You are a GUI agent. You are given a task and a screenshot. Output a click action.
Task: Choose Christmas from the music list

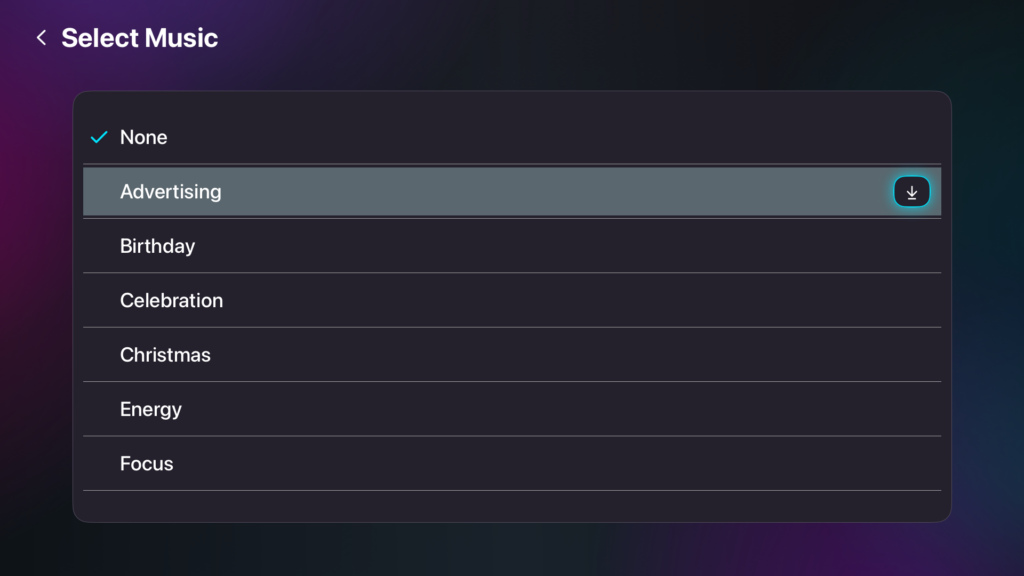[511, 355]
